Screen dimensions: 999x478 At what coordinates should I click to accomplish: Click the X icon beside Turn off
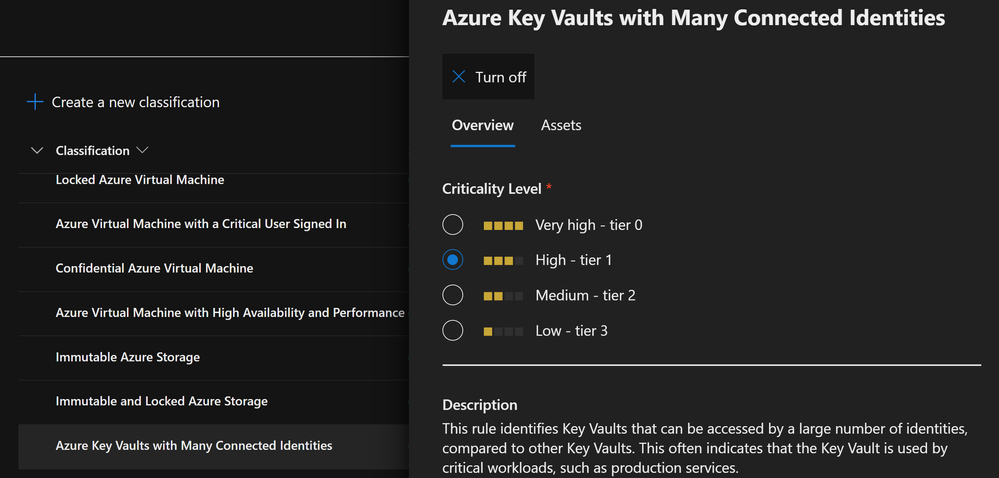point(459,77)
